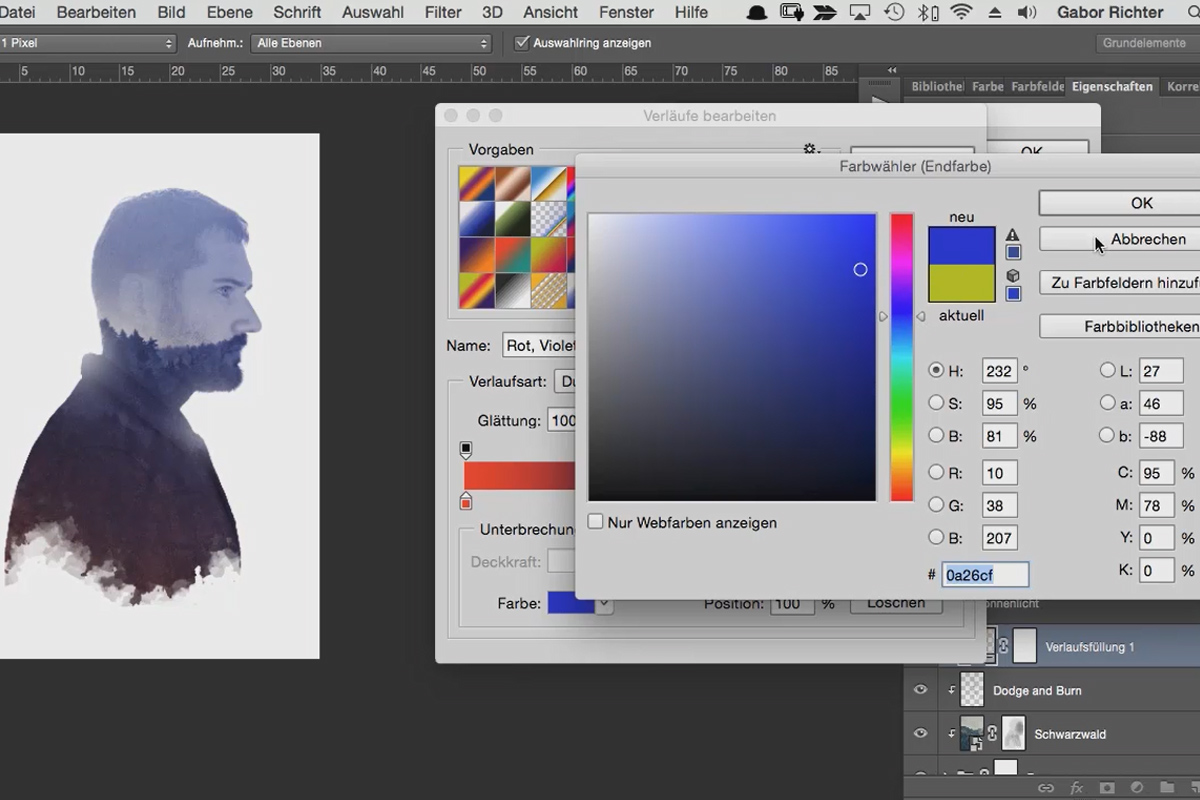Enable Nur Webfarben anzeigen checkbox

[x=596, y=522]
